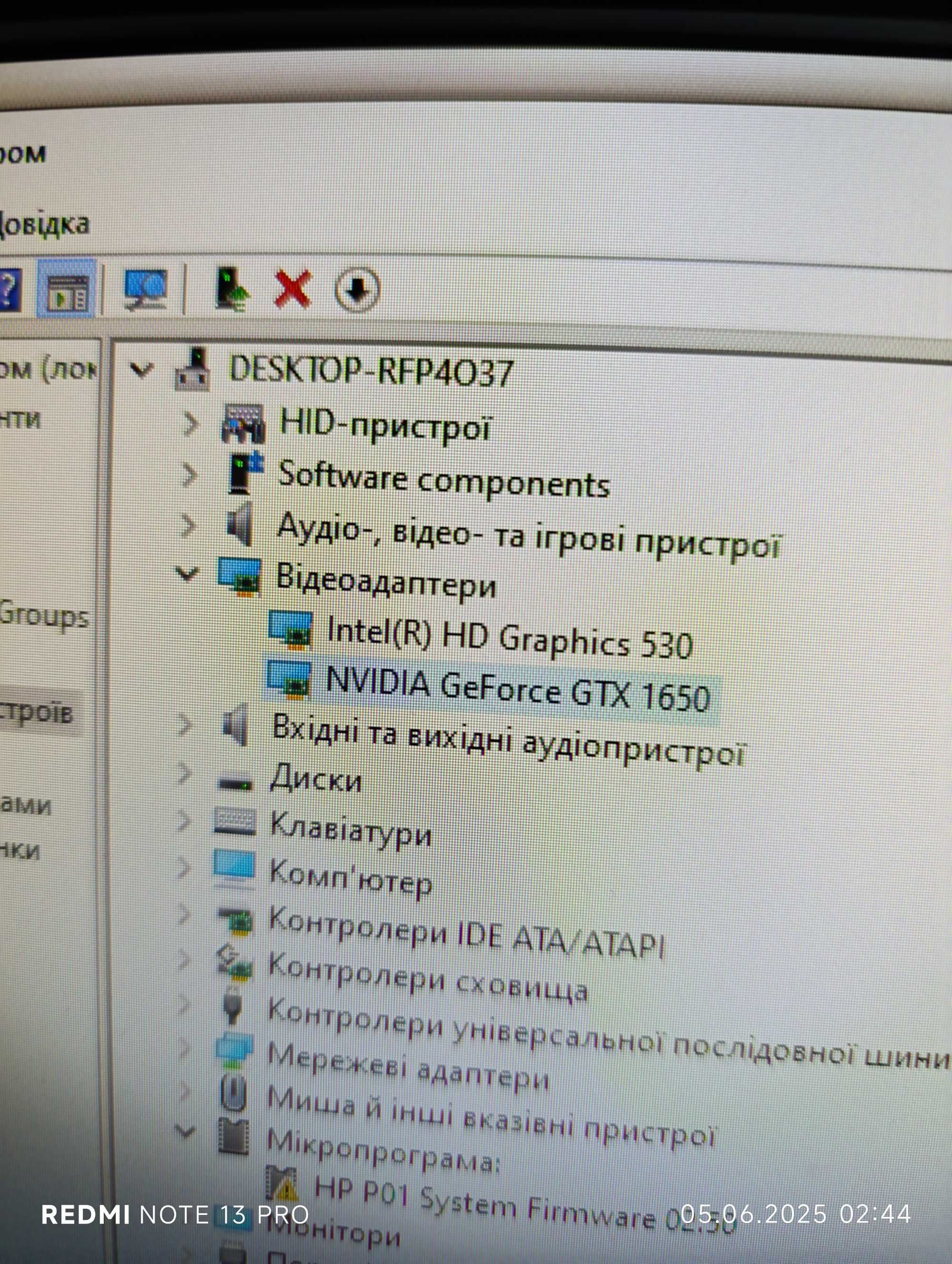Expand the Комп'ютер node
Screen dimensions: 952x1264
[x=184, y=868]
